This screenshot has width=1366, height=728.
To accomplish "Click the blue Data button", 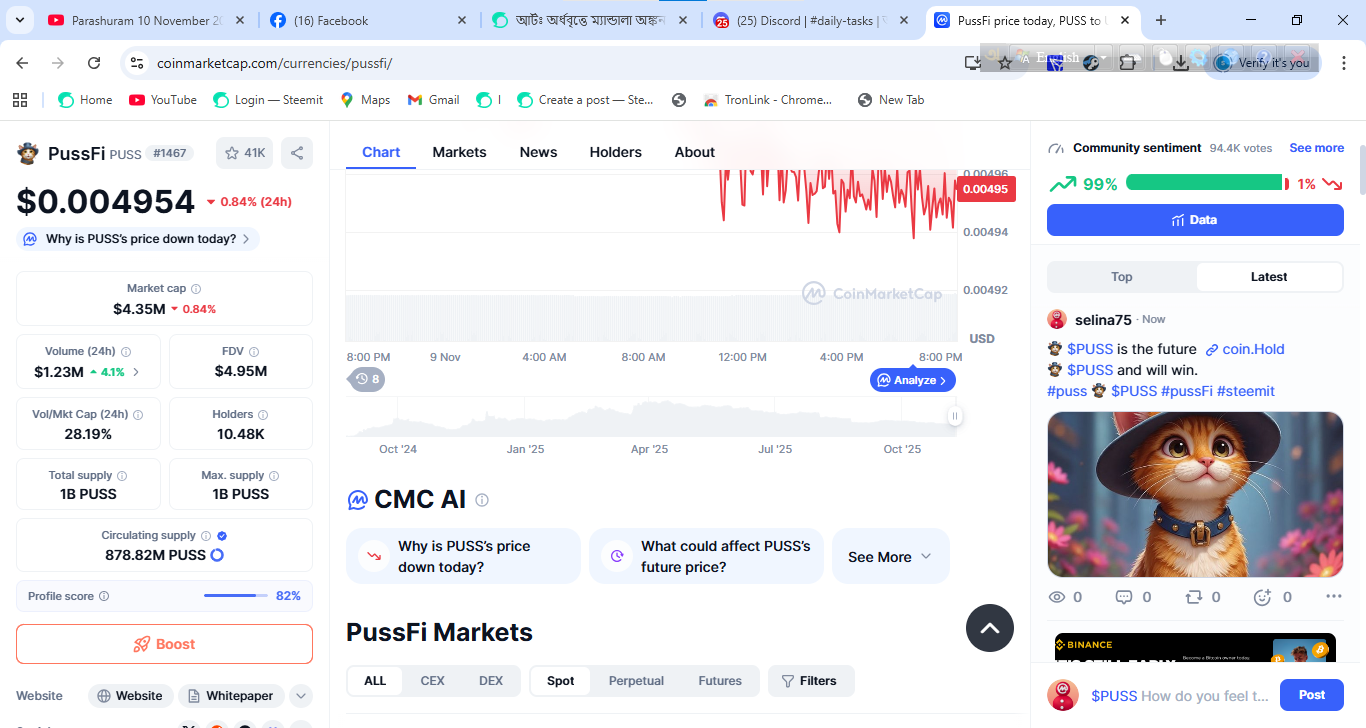I will (x=1195, y=220).
